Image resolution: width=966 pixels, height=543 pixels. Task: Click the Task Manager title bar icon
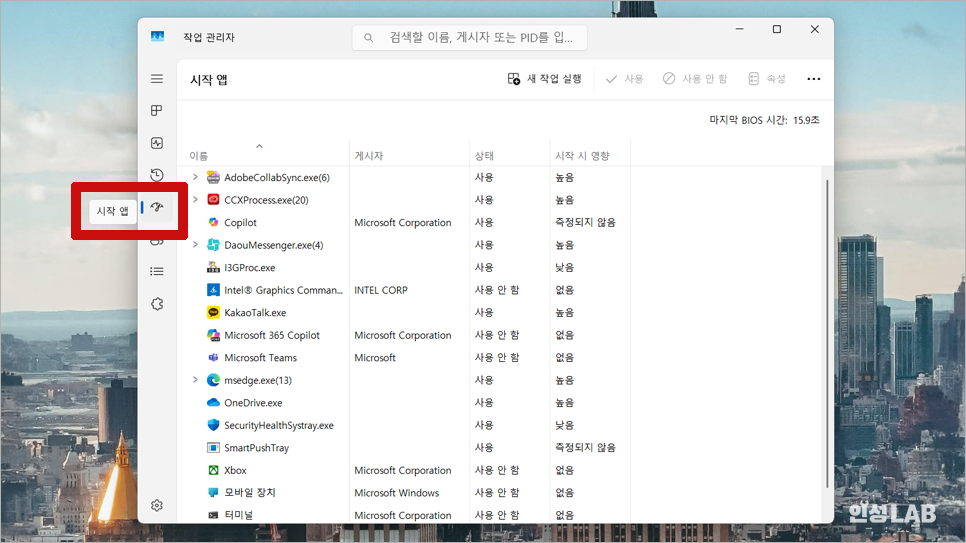(x=158, y=37)
